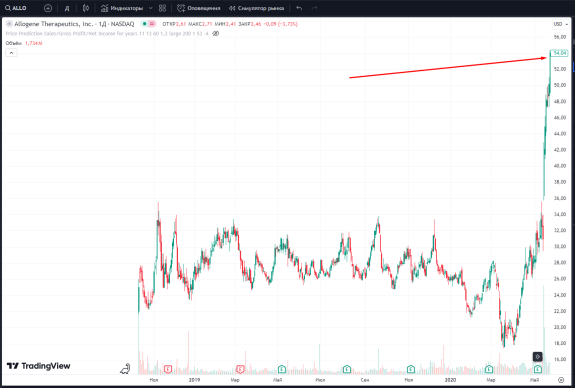Open the candlestick chart type selector
Viewport: 575px width, 388px height.
(86, 8)
